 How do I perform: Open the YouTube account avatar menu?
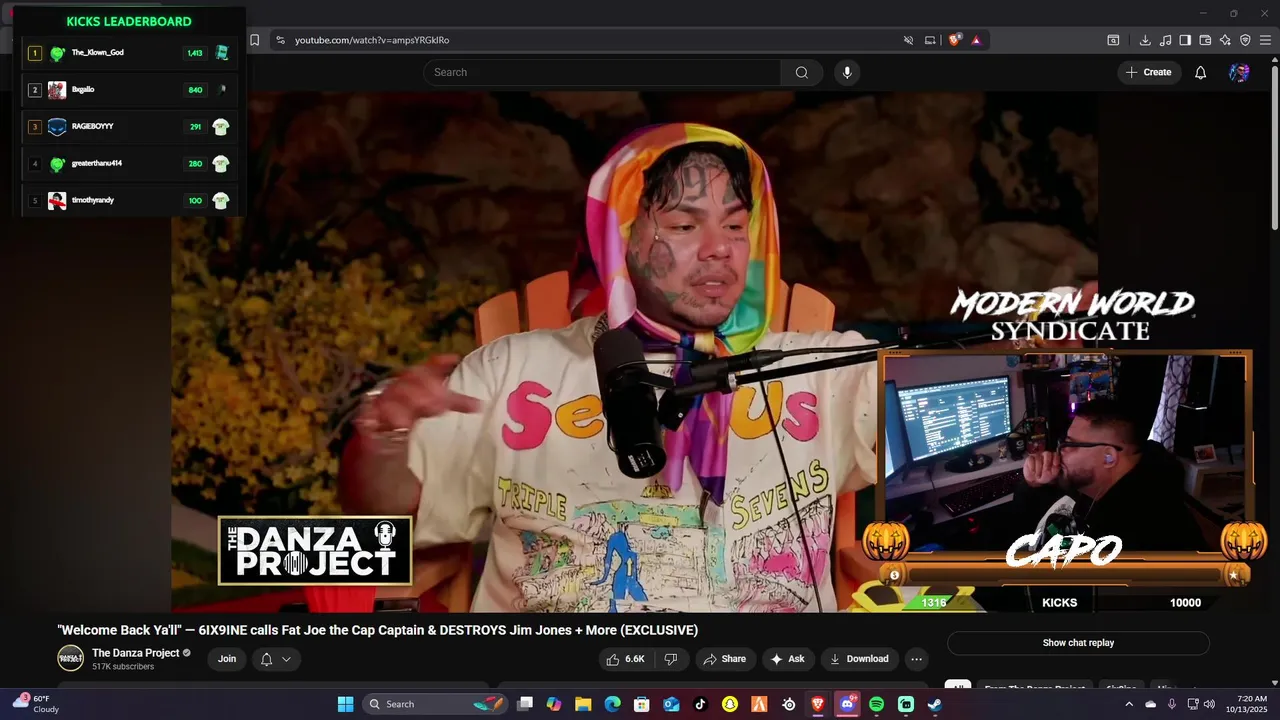click(1239, 72)
